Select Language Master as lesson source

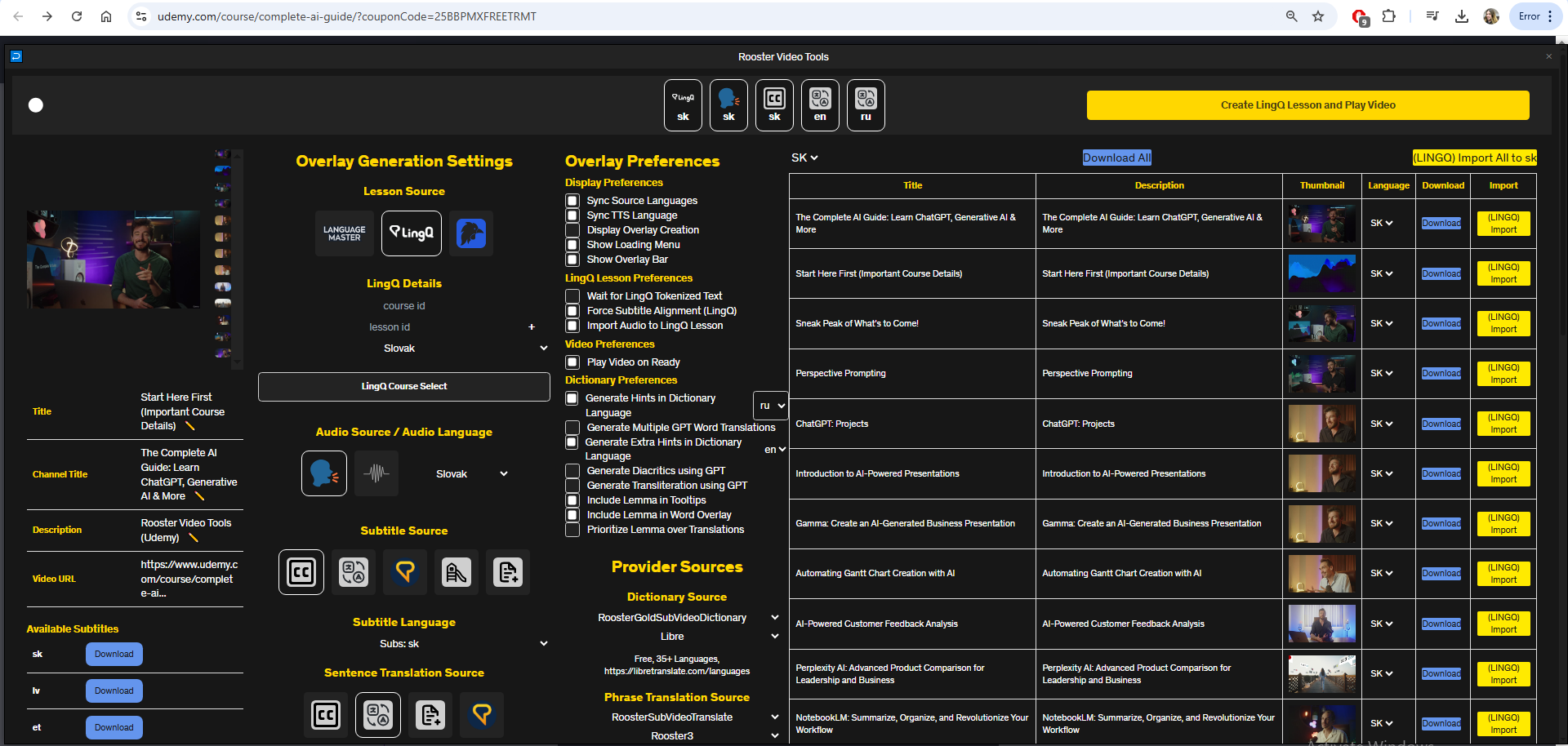point(345,233)
